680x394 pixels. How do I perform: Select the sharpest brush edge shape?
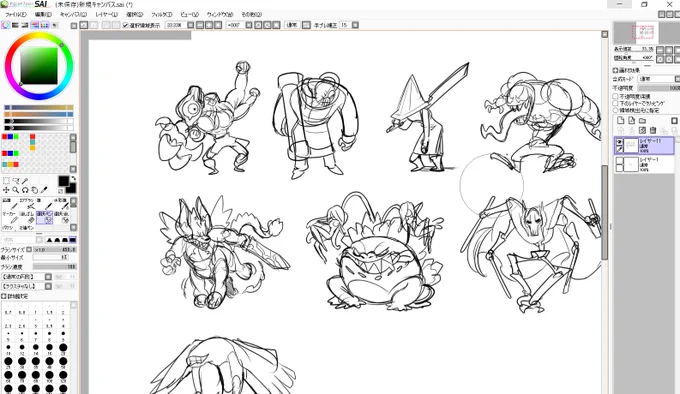pos(49,240)
